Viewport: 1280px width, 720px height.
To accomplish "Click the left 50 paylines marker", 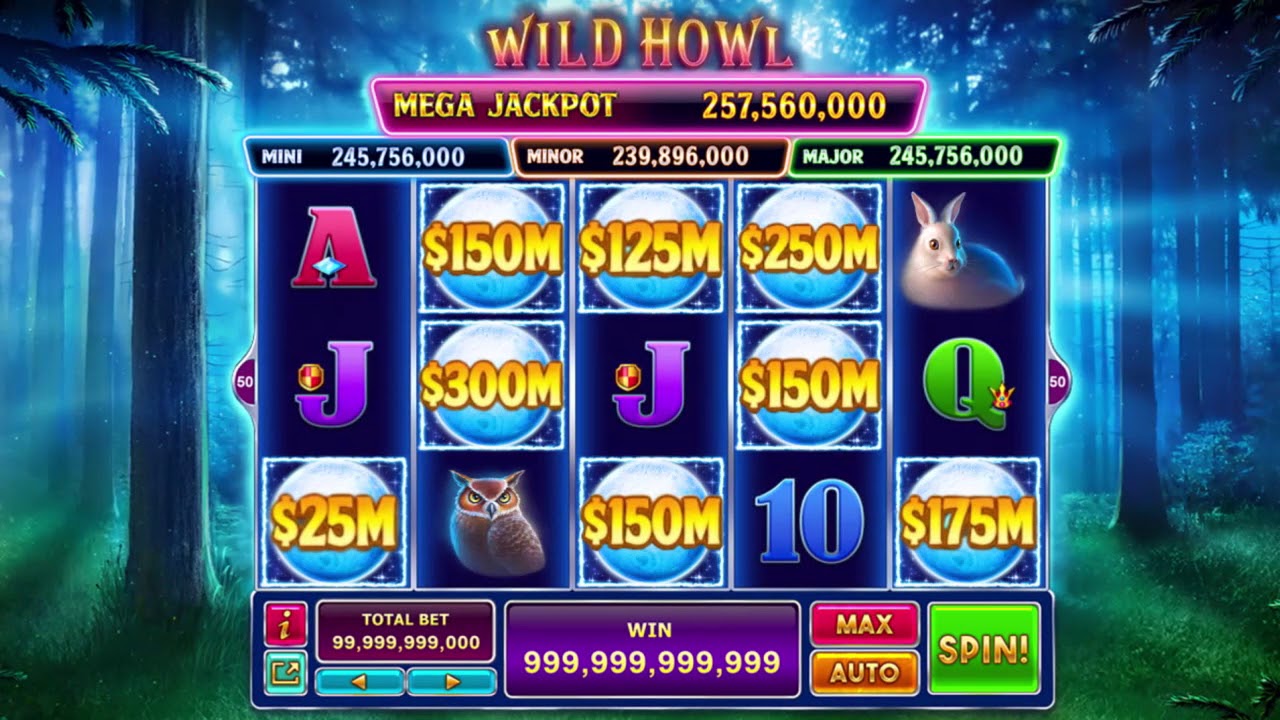I will point(244,381).
